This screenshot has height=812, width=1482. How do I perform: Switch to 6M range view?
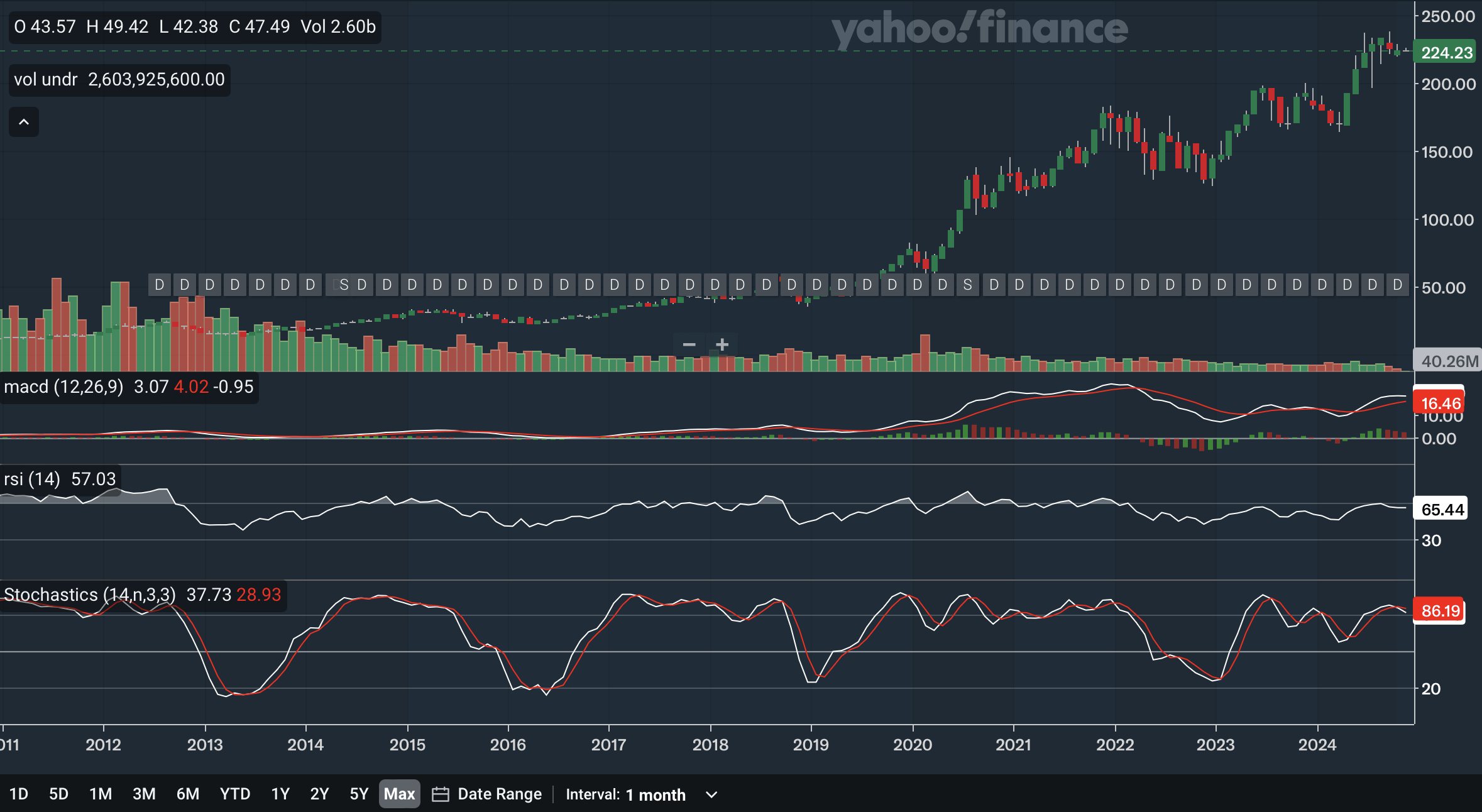187,794
